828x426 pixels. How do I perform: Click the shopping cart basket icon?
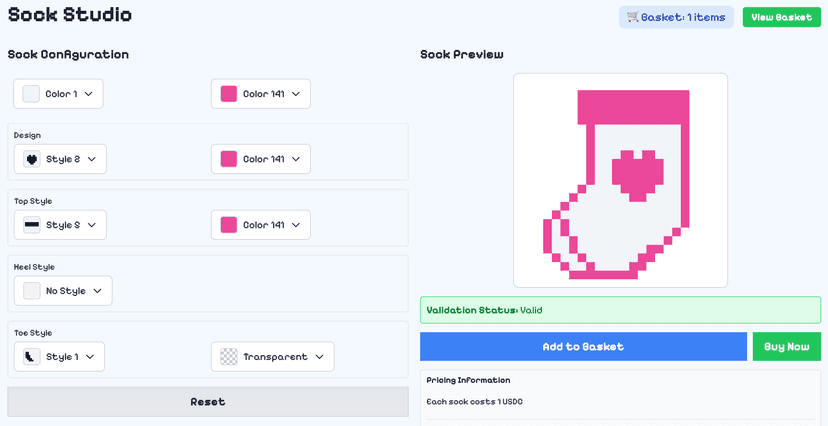pyautogui.click(x=632, y=17)
